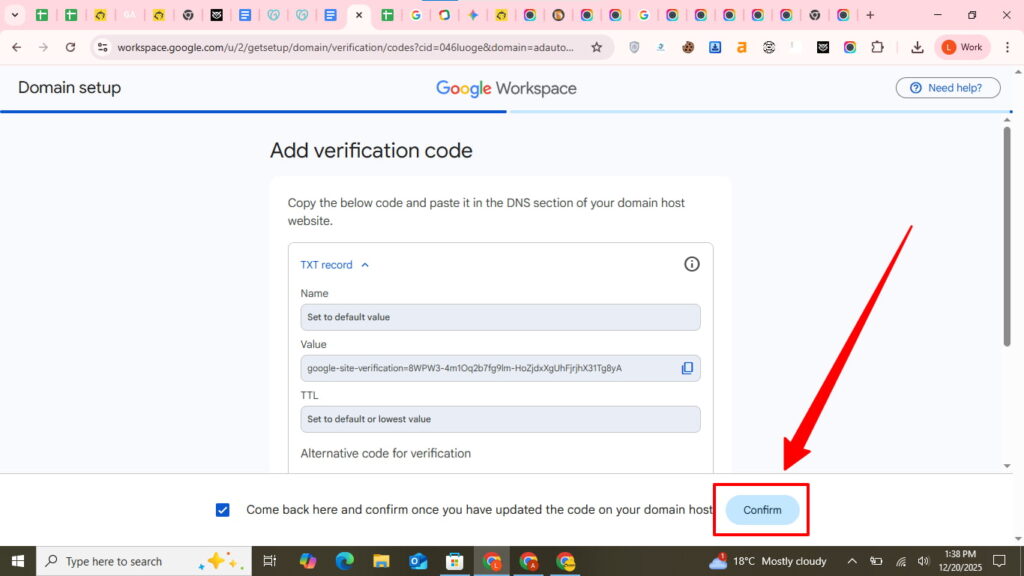Open Chrome downloads icon
This screenshot has width=1024, height=576.
[x=917, y=47]
